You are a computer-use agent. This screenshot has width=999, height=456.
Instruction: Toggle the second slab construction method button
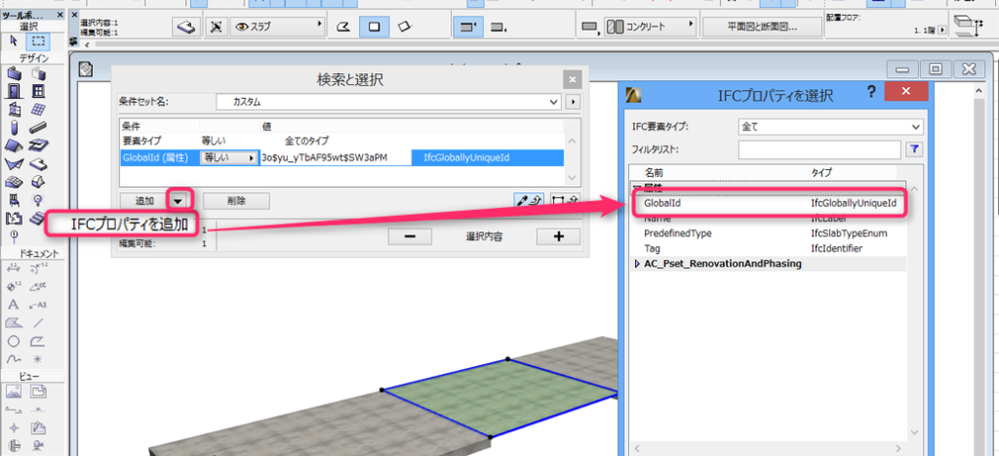[498, 27]
